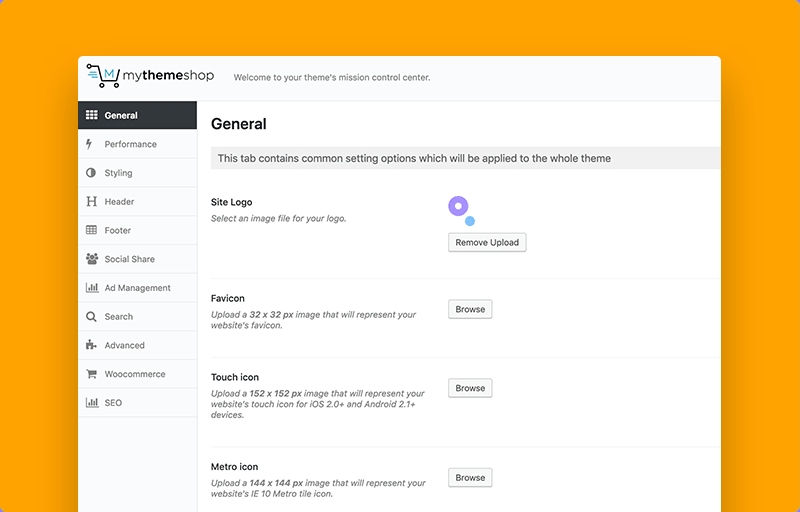This screenshot has width=800, height=512.
Task: Click the Social Share people icon
Action: [x=92, y=259]
